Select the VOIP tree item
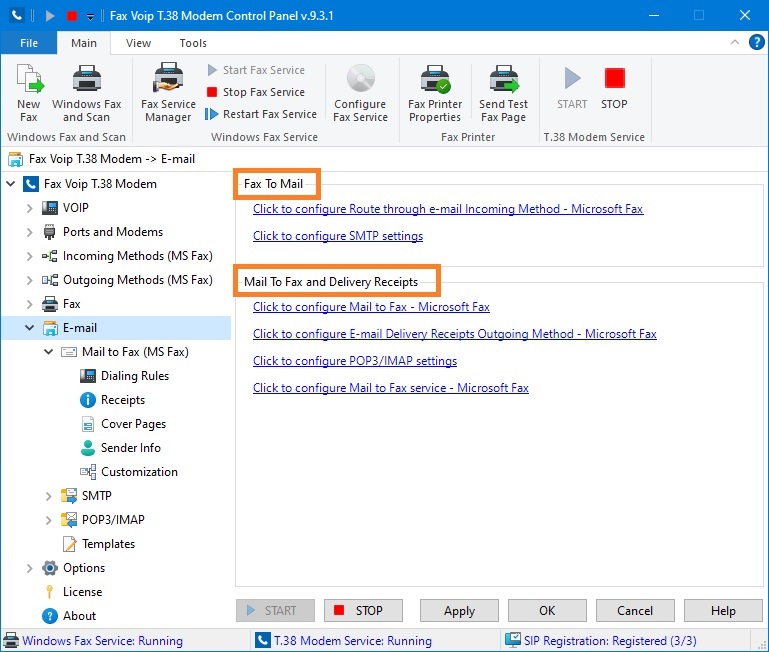The height and width of the screenshot is (652, 769). tap(76, 208)
